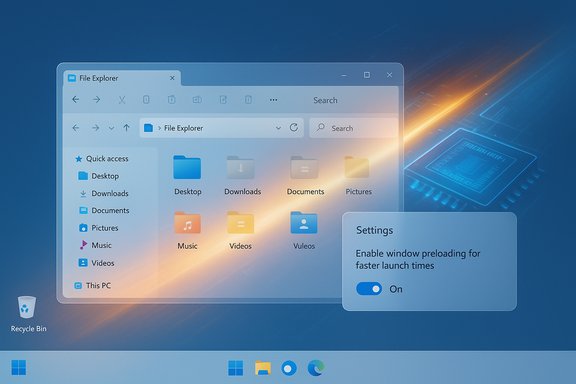Select Quick access in the sidebar
This screenshot has width=576, height=384.
pos(102,159)
